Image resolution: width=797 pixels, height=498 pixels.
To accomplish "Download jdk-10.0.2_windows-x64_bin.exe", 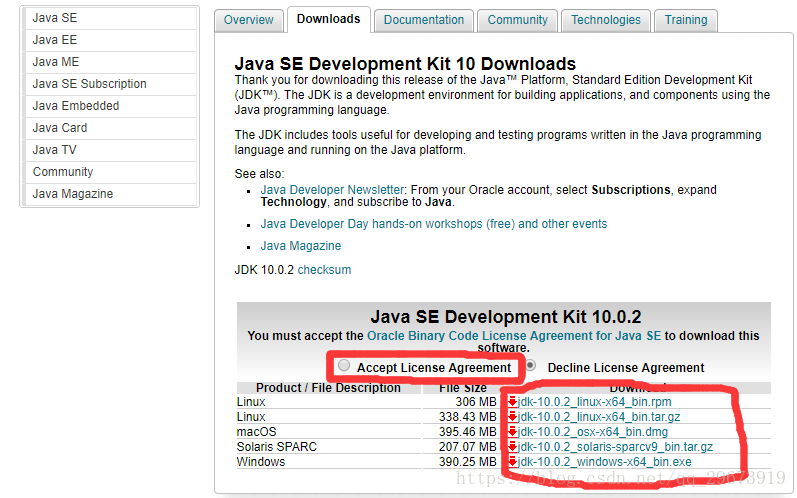I will (604, 462).
